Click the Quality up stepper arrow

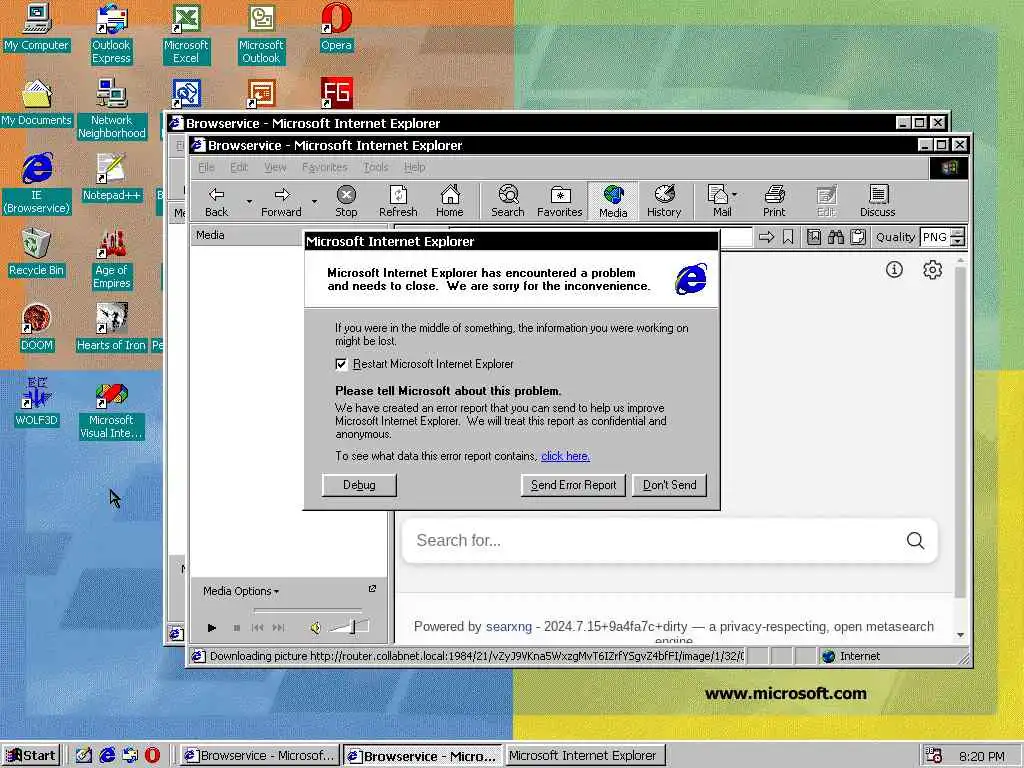tap(957, 232)
